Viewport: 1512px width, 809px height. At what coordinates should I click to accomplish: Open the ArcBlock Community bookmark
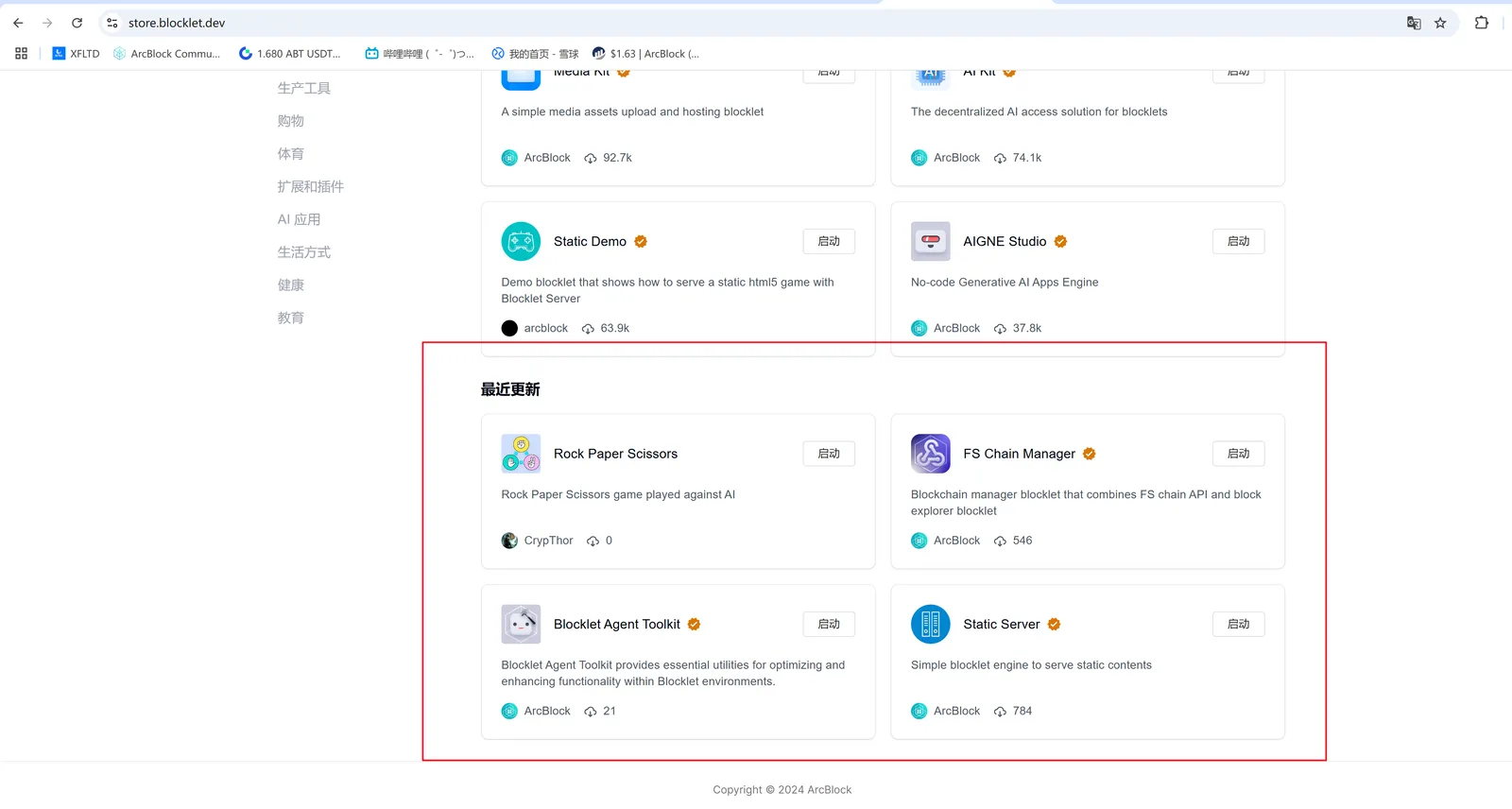pyautogui.click(x=166, y=54)
